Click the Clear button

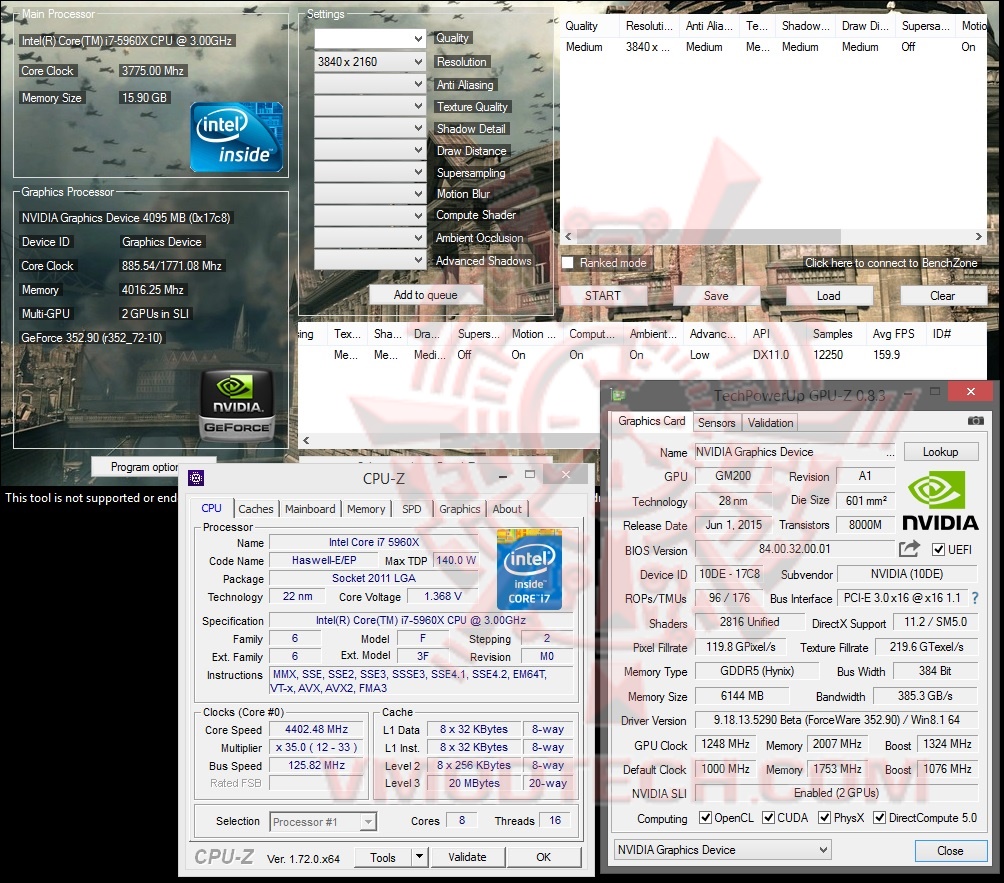coord(943,296)
